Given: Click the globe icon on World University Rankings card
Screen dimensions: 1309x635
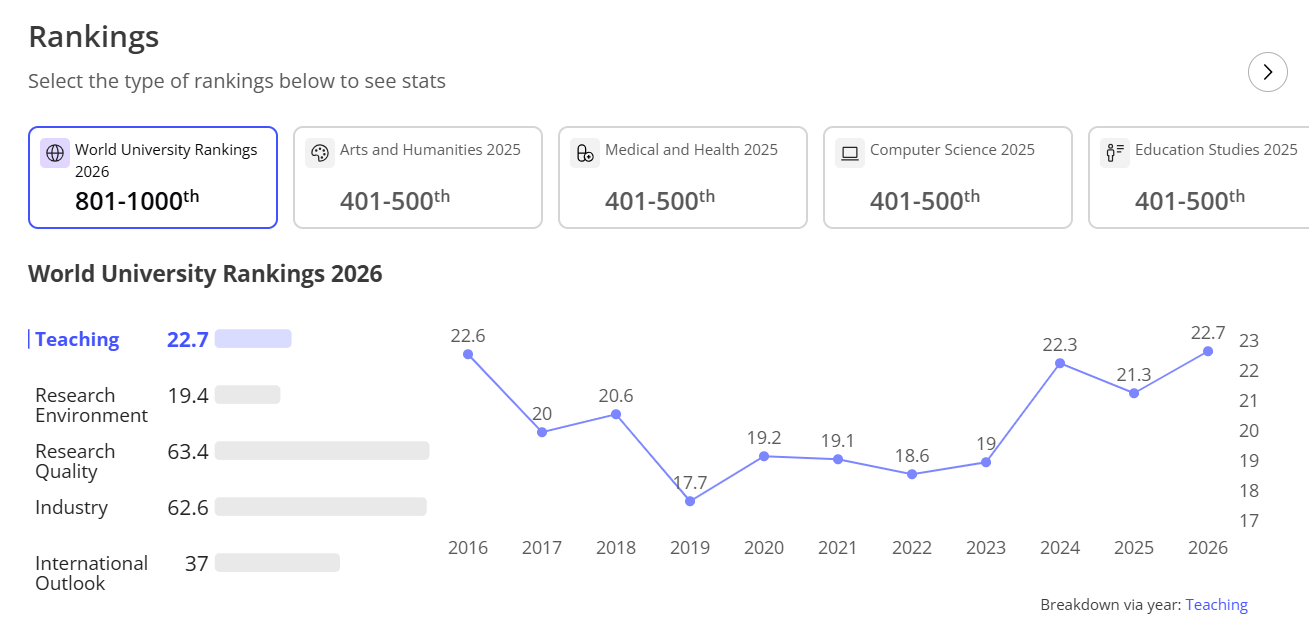Looking at the screenshot, I should tap(55, 153).
